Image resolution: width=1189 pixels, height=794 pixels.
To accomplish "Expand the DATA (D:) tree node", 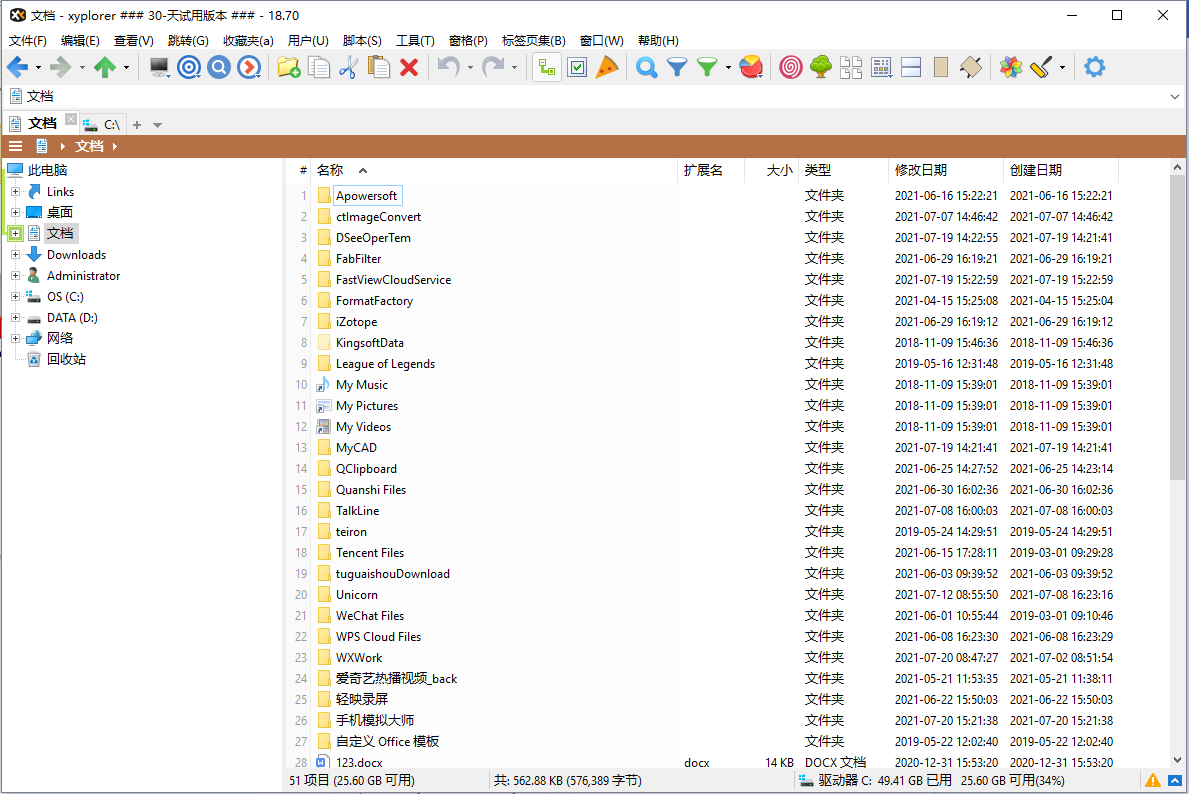I will (x=15, y=318).
